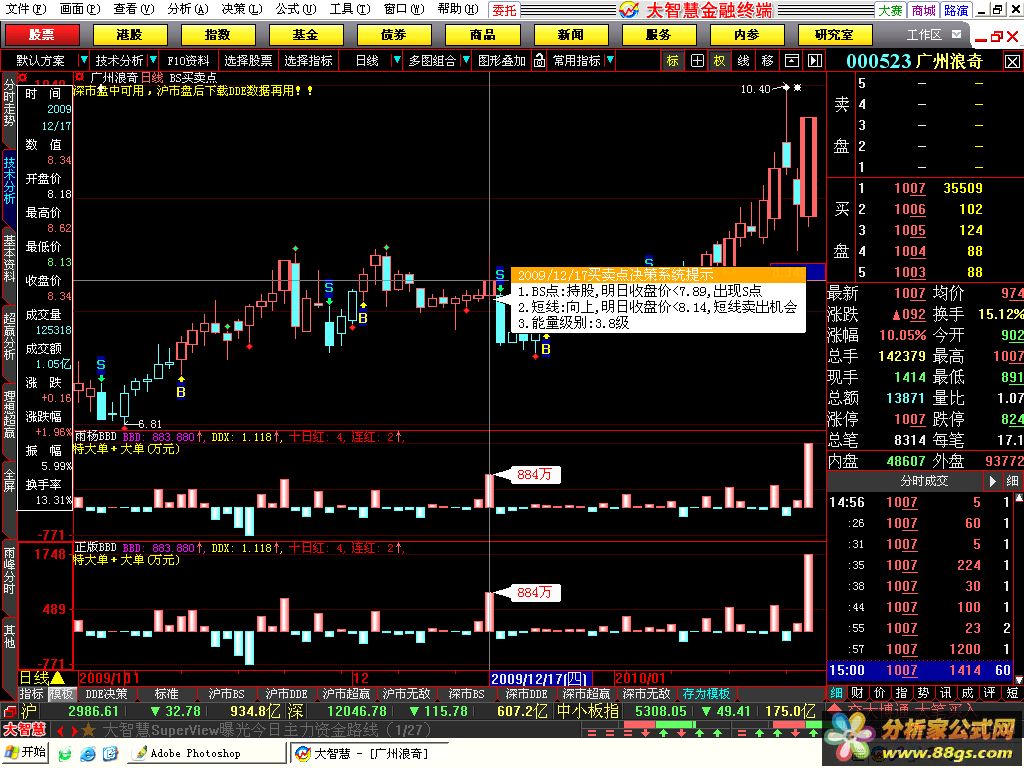
Task: Click 选择指标 in the toolbar
Action: [308, 61]
